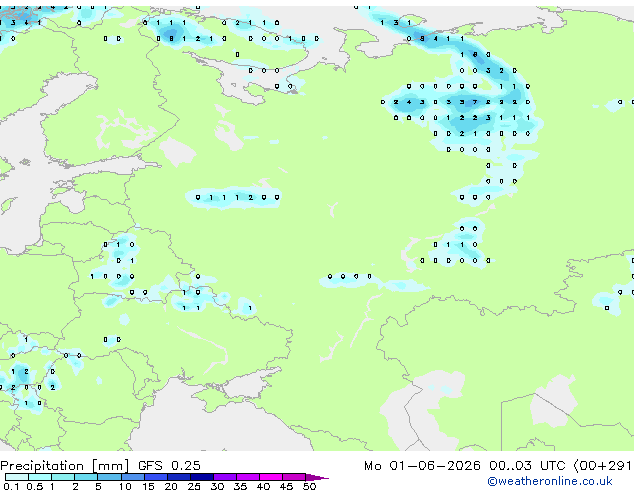Click the over-50 mm arrow tip

tap(317, 477)
